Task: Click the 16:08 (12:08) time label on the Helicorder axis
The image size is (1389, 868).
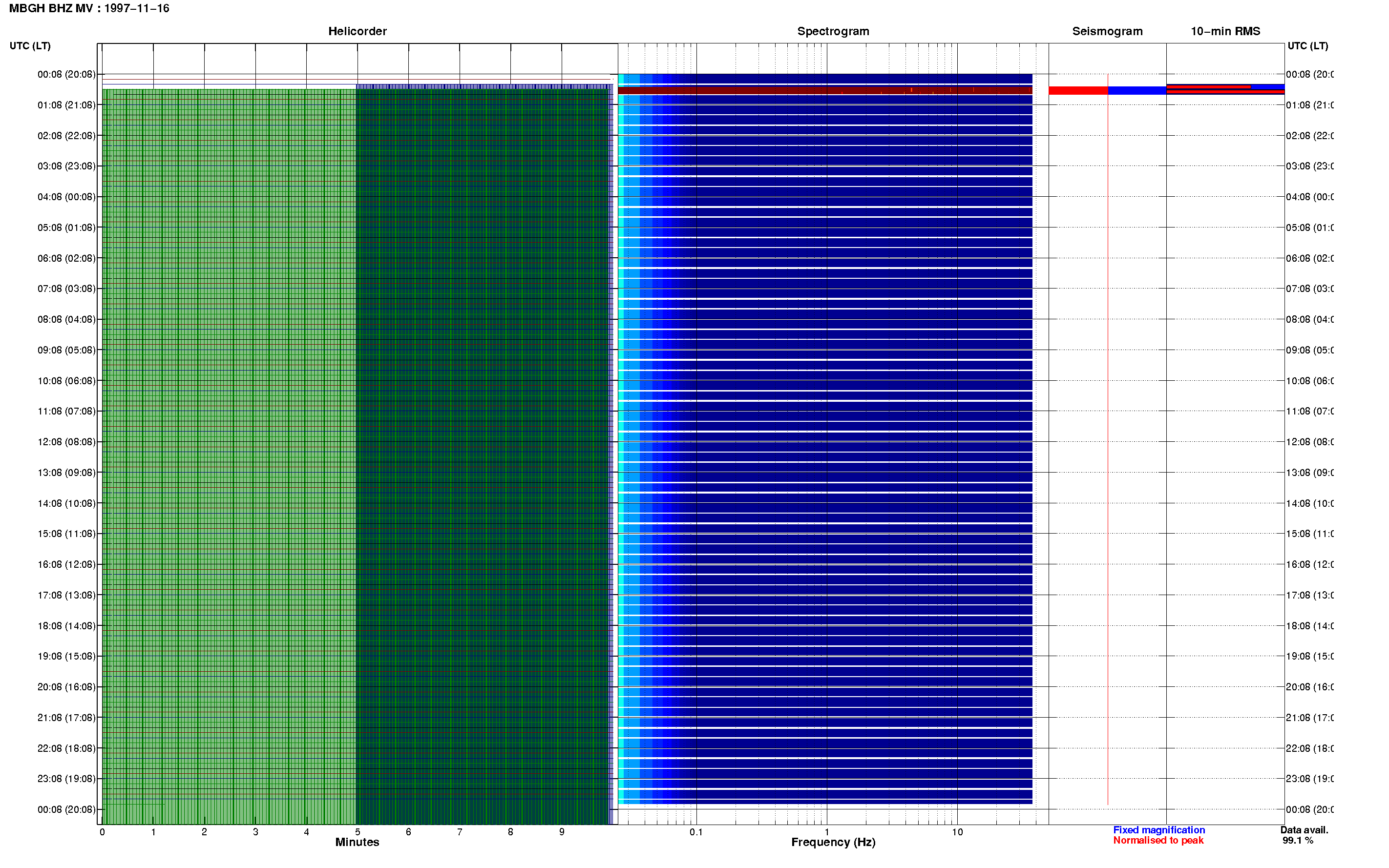Action: pos(66,564)
